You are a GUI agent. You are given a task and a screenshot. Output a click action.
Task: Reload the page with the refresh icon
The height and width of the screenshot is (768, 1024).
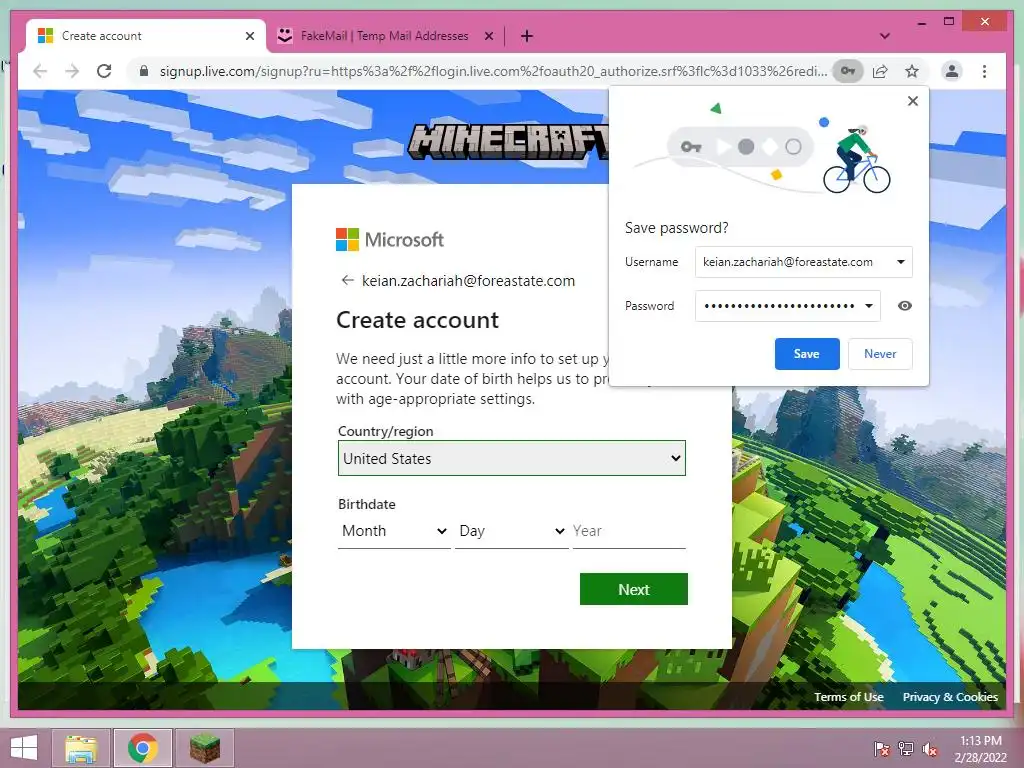click(x=104, y=71)
